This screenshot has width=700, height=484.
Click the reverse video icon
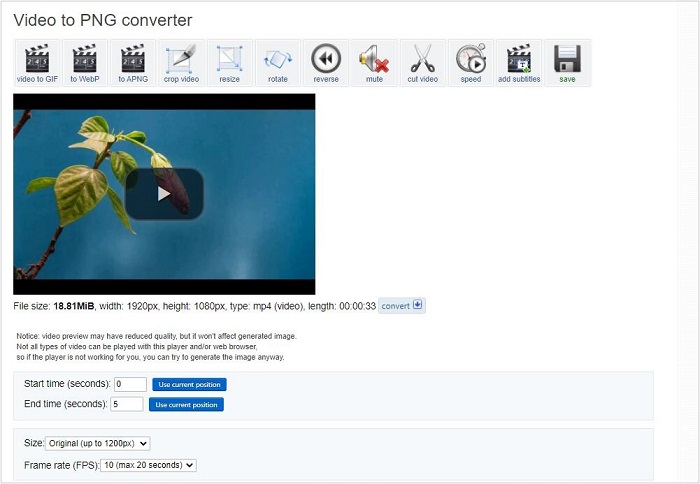coord(326,63)
